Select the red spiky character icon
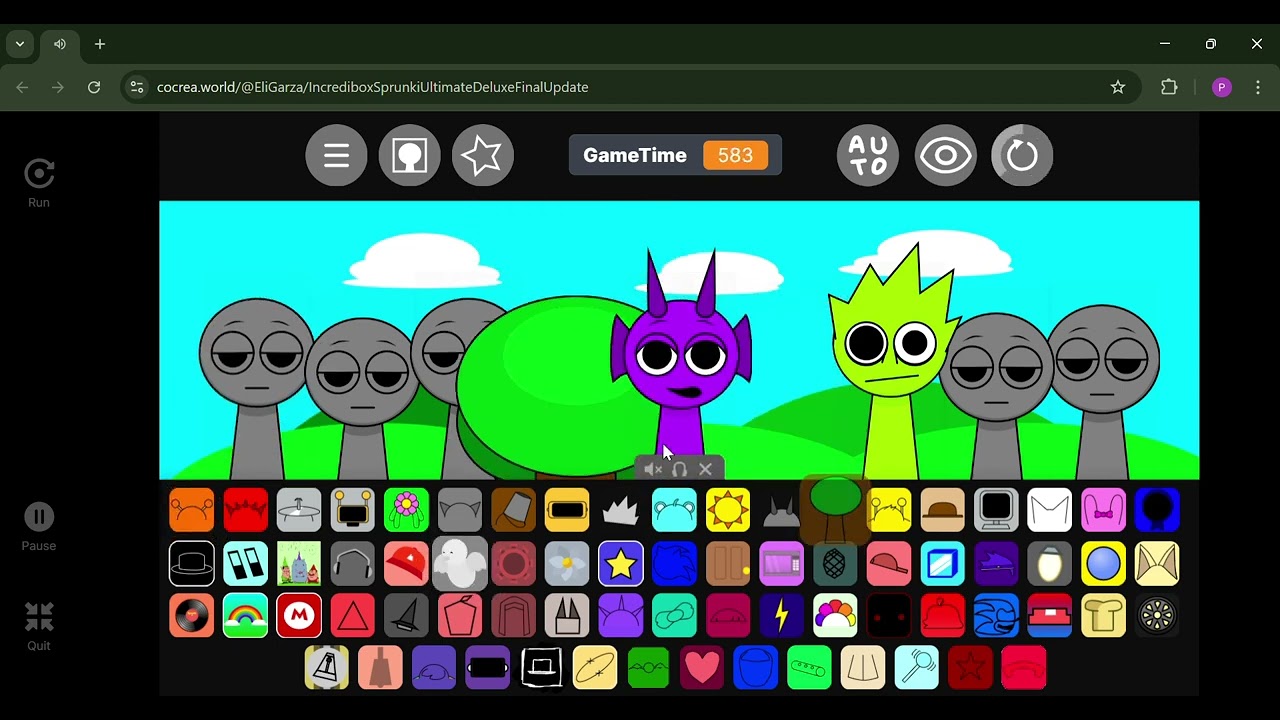Image resolution: width=1280 pixels, height=720 pixels. tap(245, 510)
